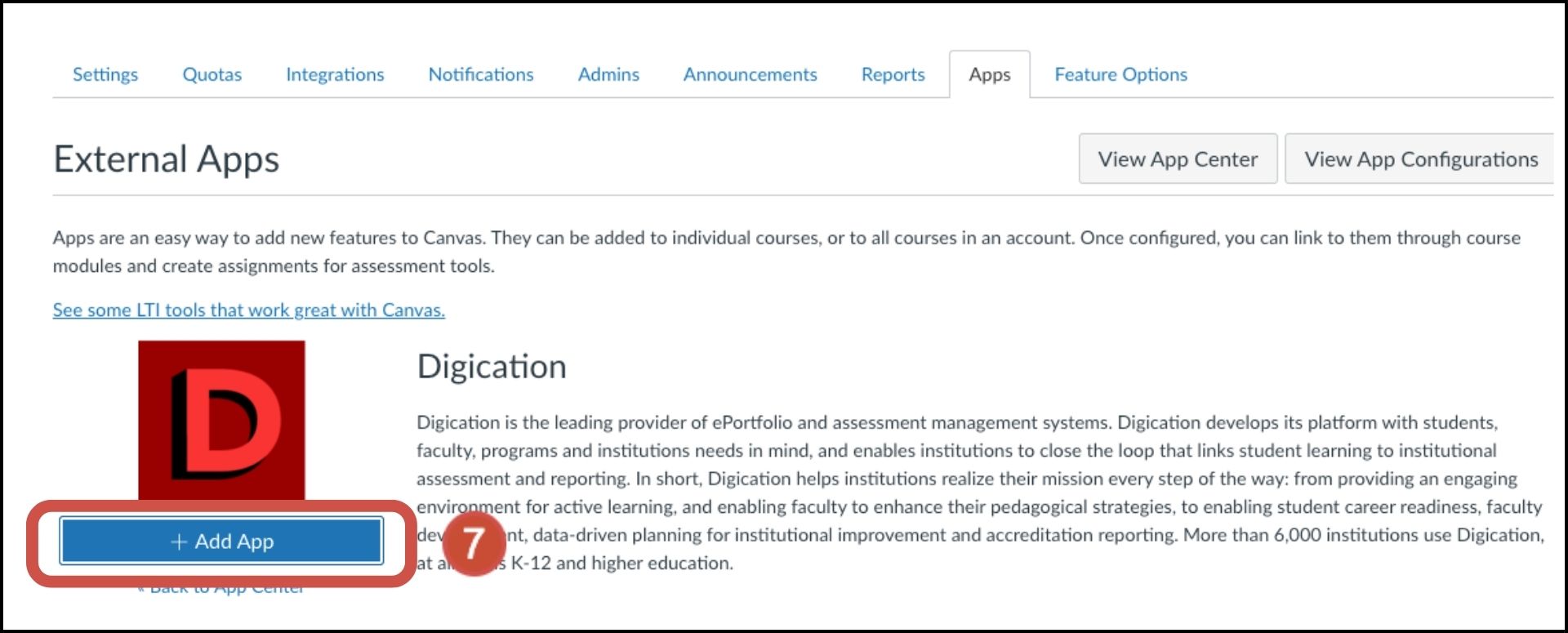Image resolution: width=1568 pixels, height=633 pixels.
Task: Click the Digication app logo
Action: tap(221, 420)
